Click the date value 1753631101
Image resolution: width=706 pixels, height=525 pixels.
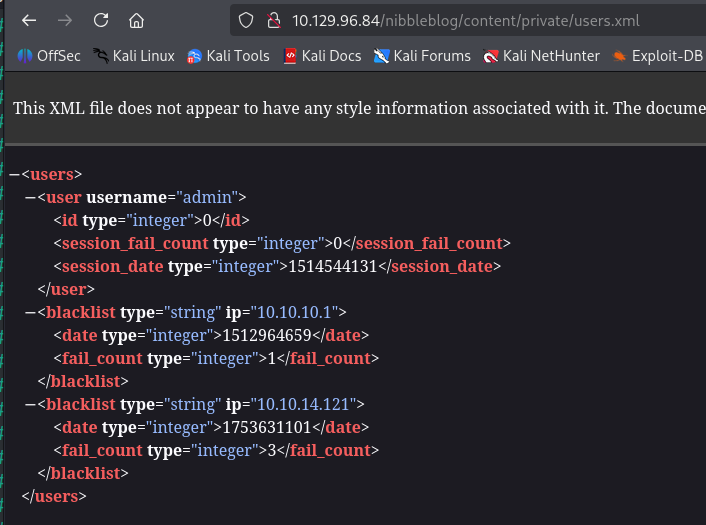(x=267, y=427)
